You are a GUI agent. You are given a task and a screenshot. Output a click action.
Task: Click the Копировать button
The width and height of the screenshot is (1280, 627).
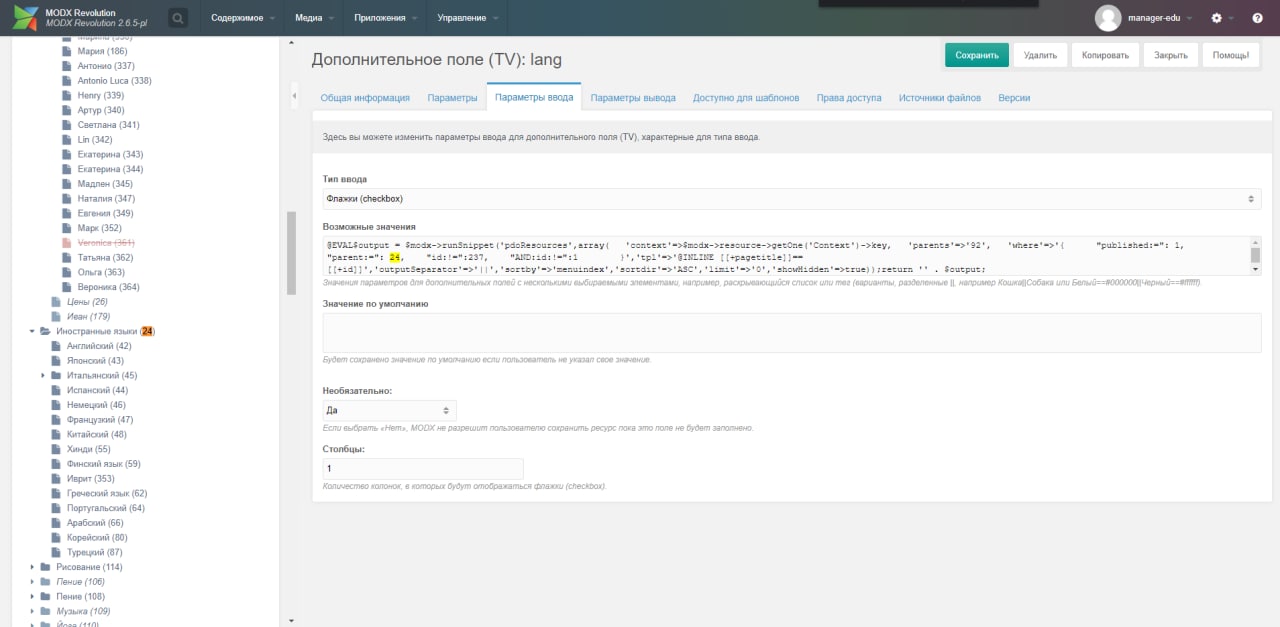(1106, 55)
